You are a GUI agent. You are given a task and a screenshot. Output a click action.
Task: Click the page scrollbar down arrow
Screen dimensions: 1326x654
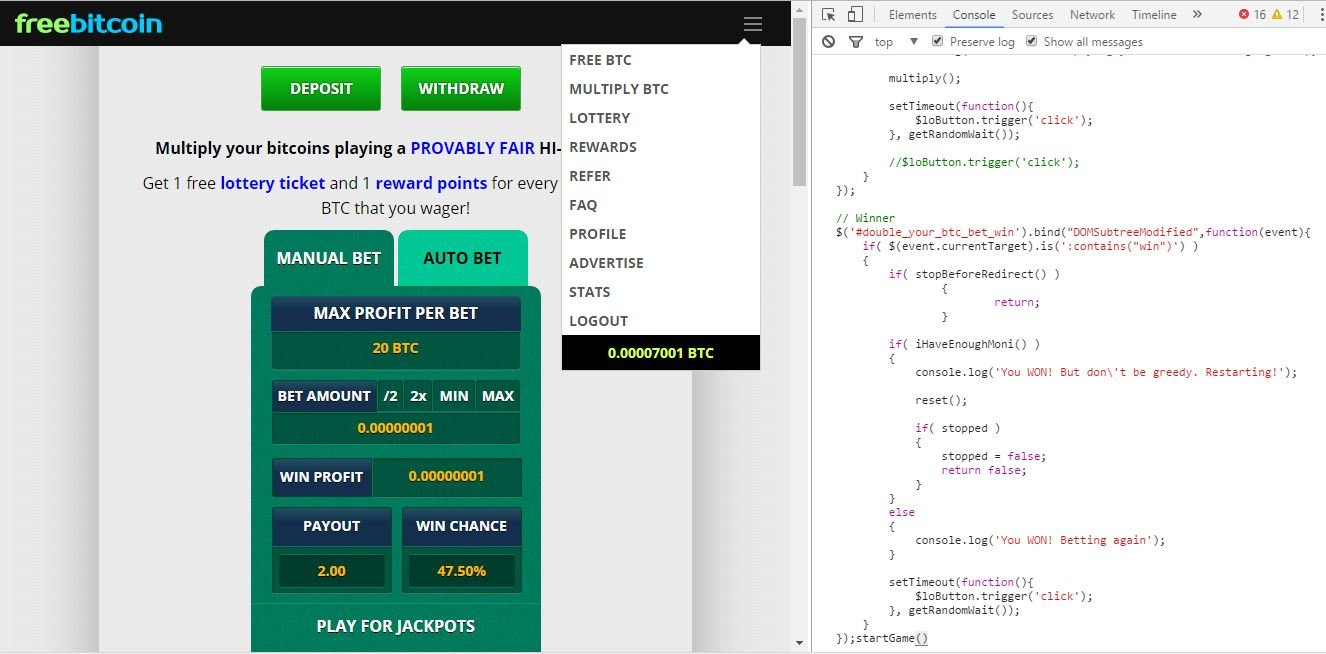point(799,643)
